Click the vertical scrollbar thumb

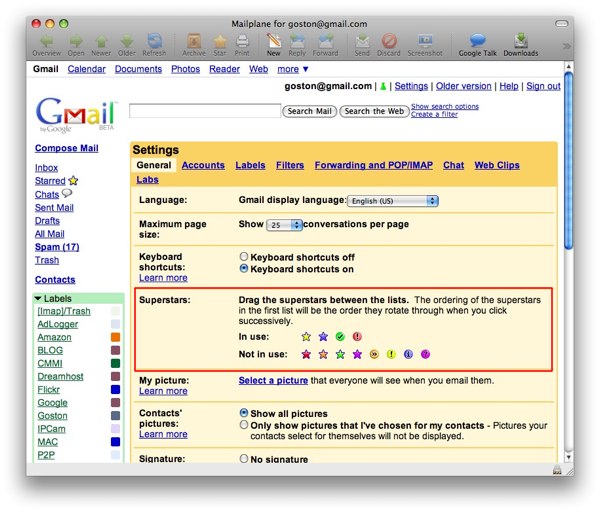point(569,161)
